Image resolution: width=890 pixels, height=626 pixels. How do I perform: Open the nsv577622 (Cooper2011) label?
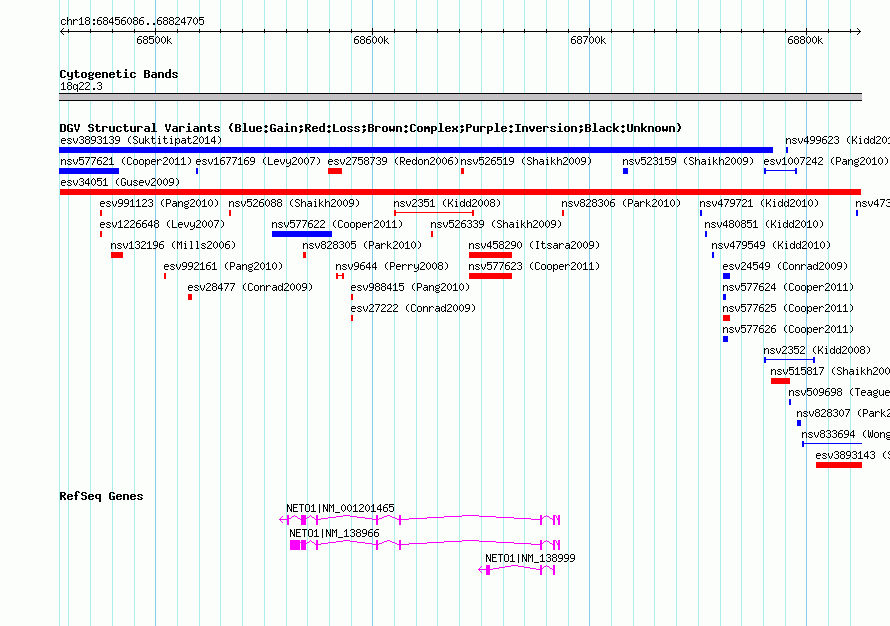pos(337,224)
